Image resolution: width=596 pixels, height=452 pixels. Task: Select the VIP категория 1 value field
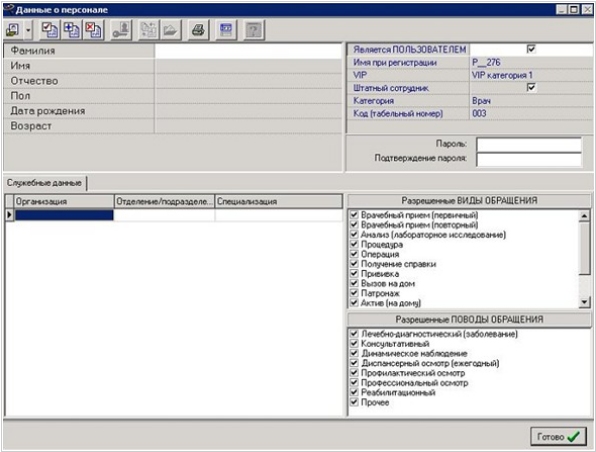[531, 75]
